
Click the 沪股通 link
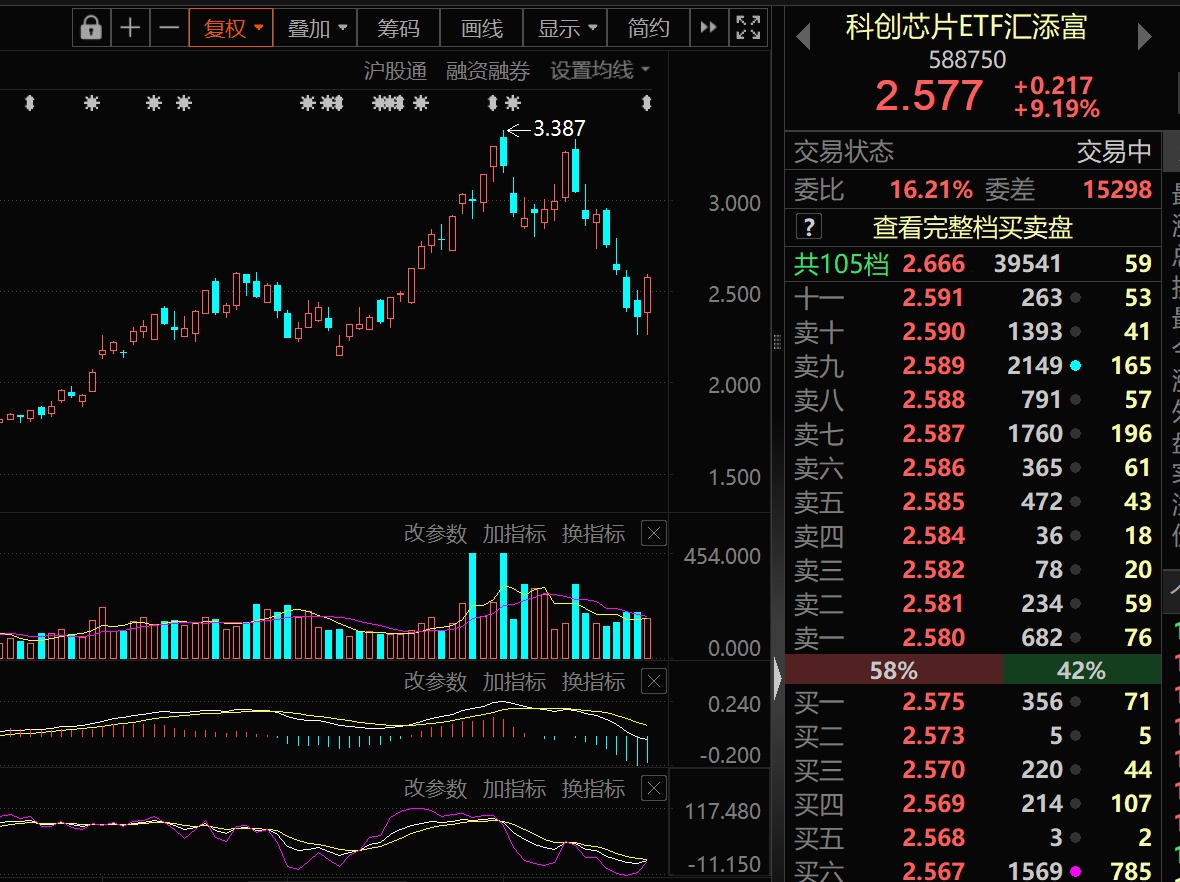tap(395, 71)
